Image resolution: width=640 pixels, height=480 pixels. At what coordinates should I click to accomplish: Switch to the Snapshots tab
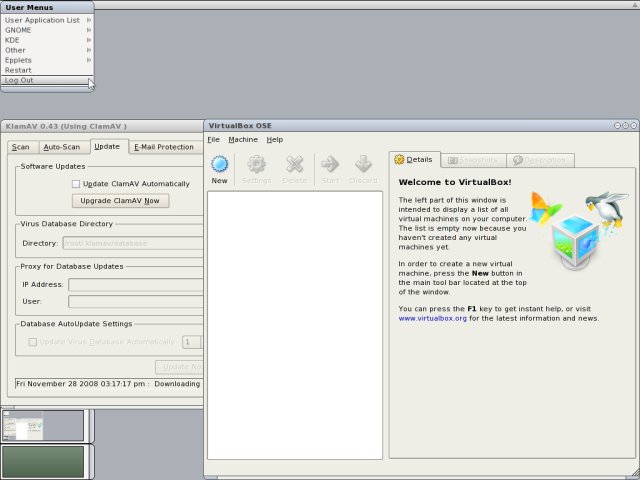point(473,160)
